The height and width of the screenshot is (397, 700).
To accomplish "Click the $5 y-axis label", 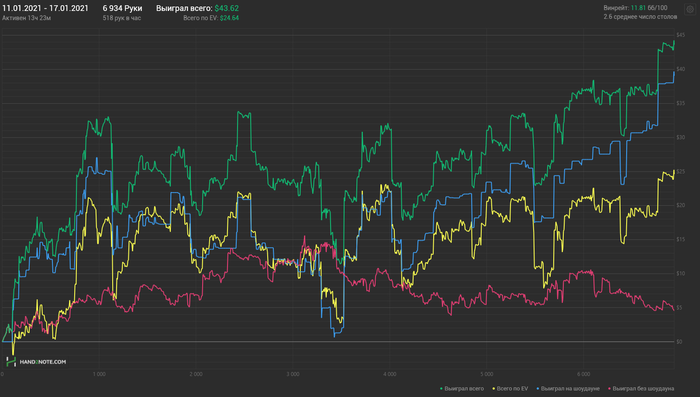I will tap(679, 308).
